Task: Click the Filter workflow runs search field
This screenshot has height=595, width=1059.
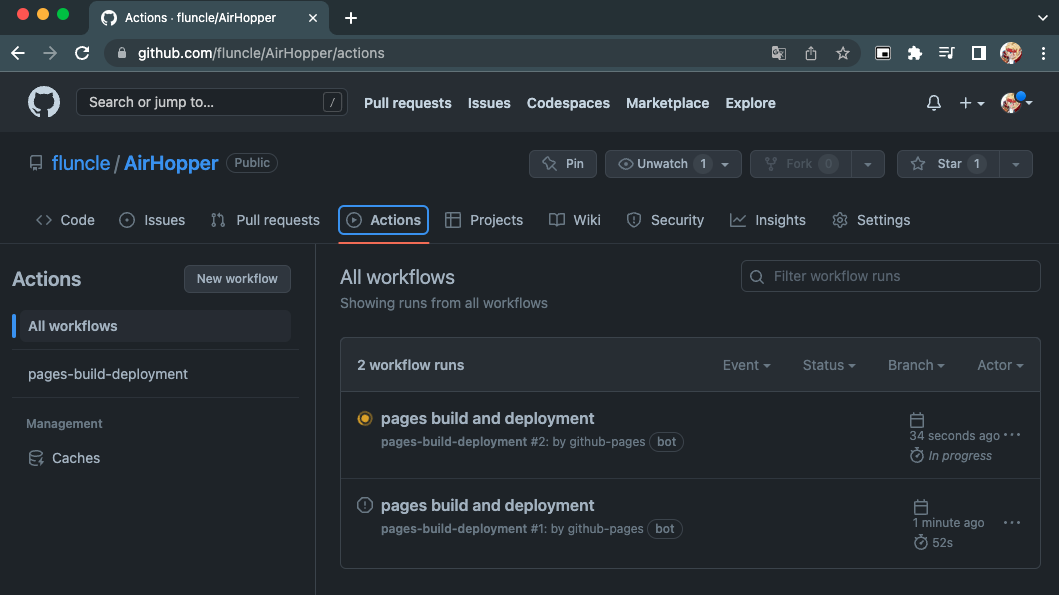Action: point(890,276)
